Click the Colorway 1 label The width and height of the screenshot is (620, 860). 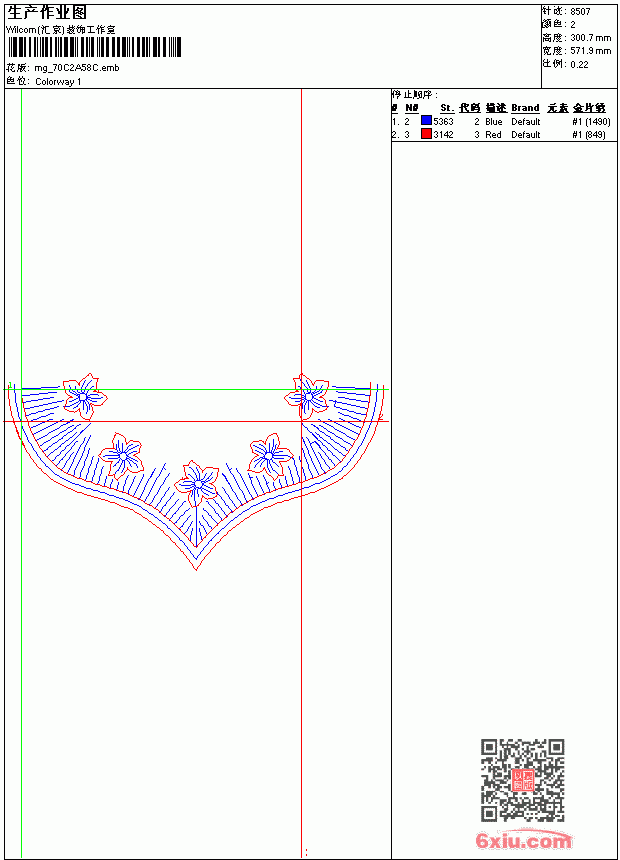tap(58, 82)
